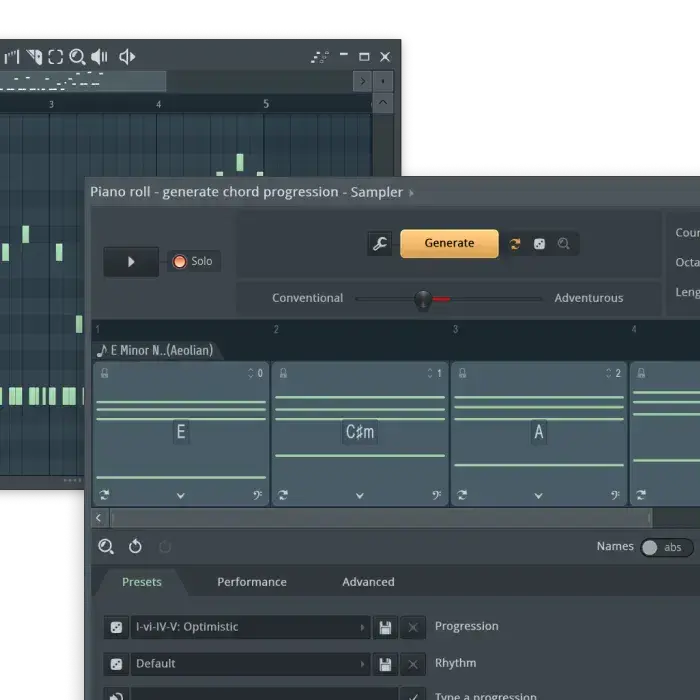Click the Piano roll overview minimap

pyautogui.click(x=83, y=81)
